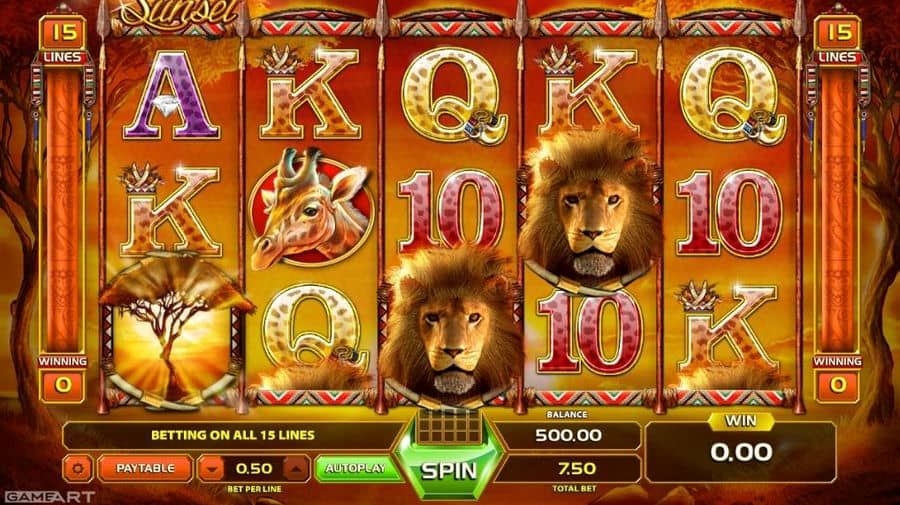Select the purple A symbol
This screenshot has height=505, width=900.
coord(172,95)
